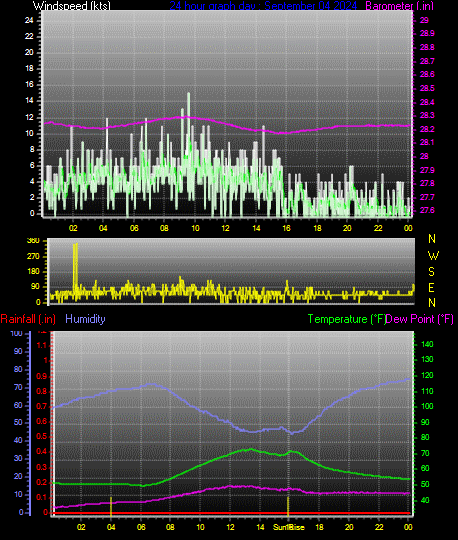Click the "29" barometer axis value
The width and height of the screenshot is (458, 540).
(424, 20)
